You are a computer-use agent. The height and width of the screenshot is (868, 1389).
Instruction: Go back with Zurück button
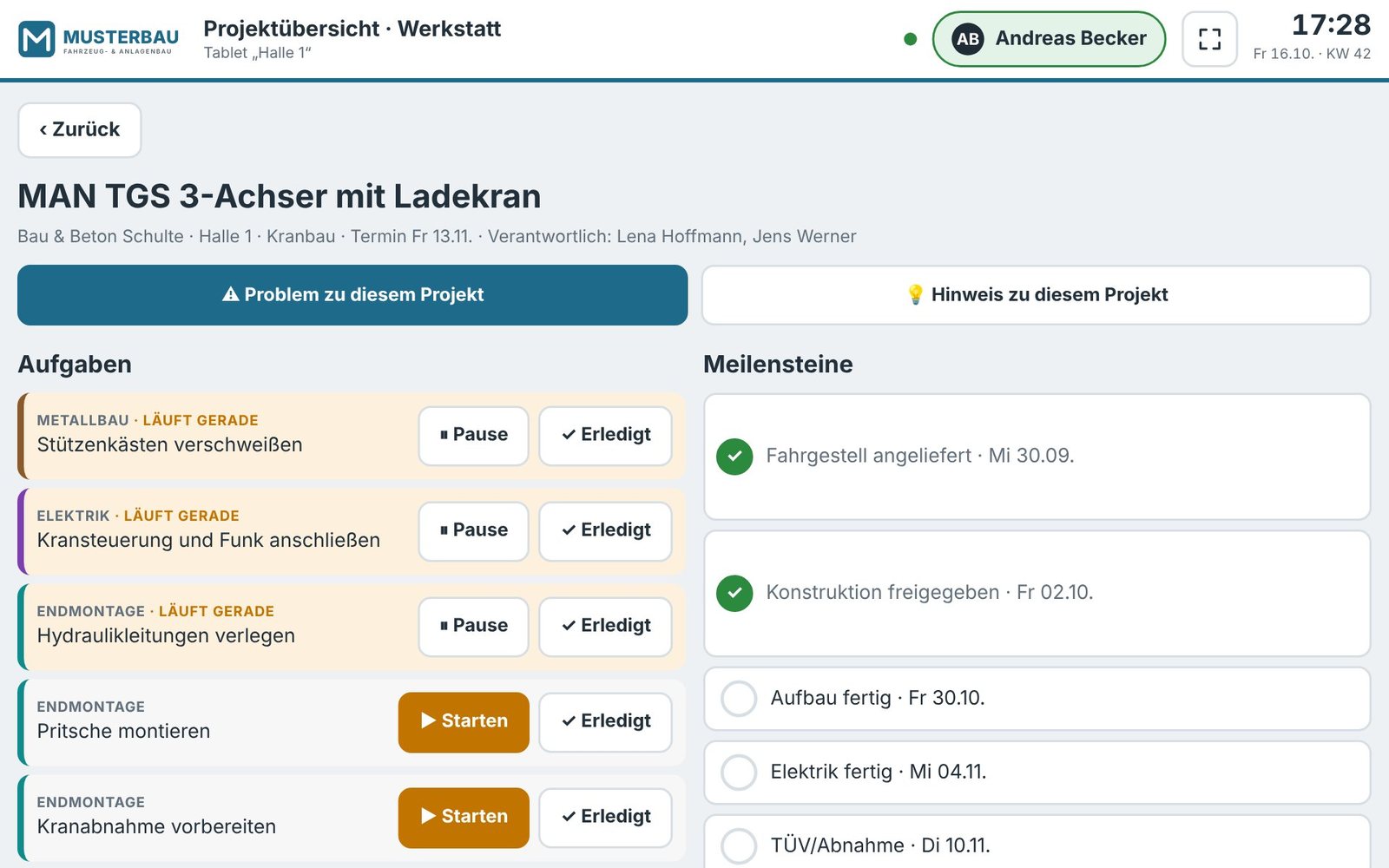(x=80, y=130)
